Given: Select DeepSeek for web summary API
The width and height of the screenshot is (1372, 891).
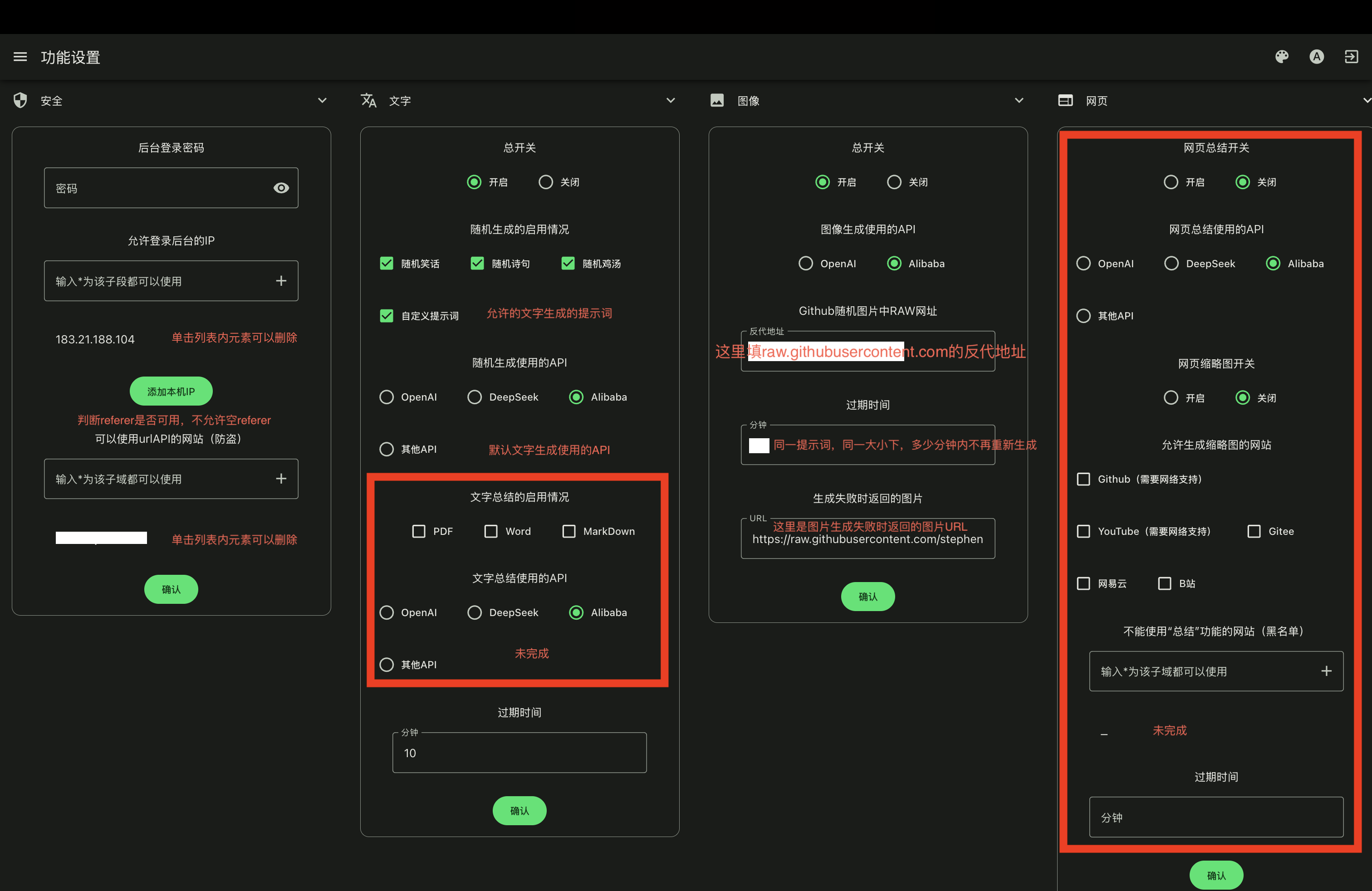Looking at the screenshot, I should [x=1171, y=264].
